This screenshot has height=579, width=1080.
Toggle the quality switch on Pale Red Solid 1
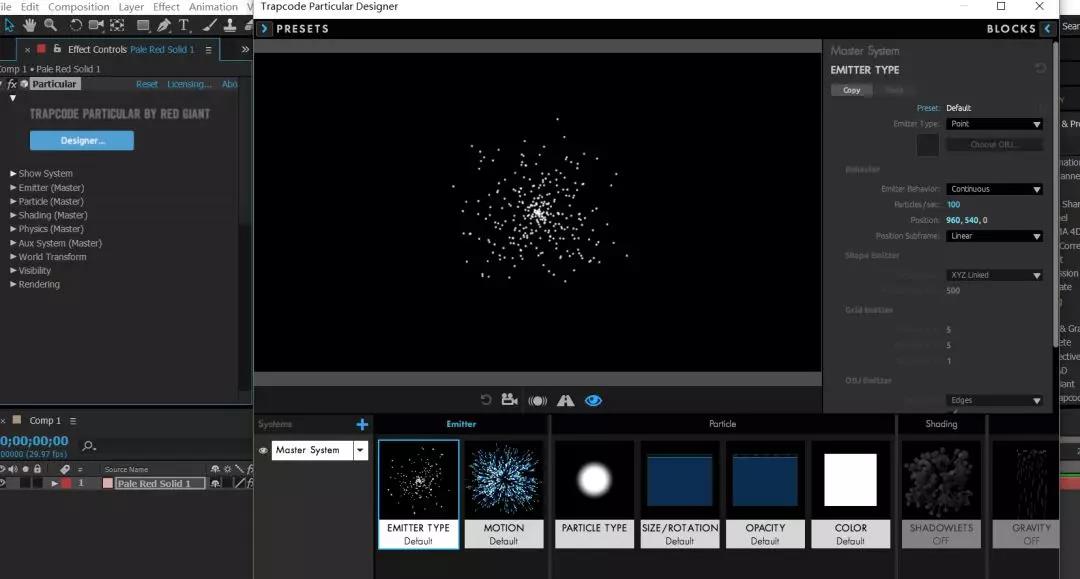pyautogui.click(x=240, y=483)
